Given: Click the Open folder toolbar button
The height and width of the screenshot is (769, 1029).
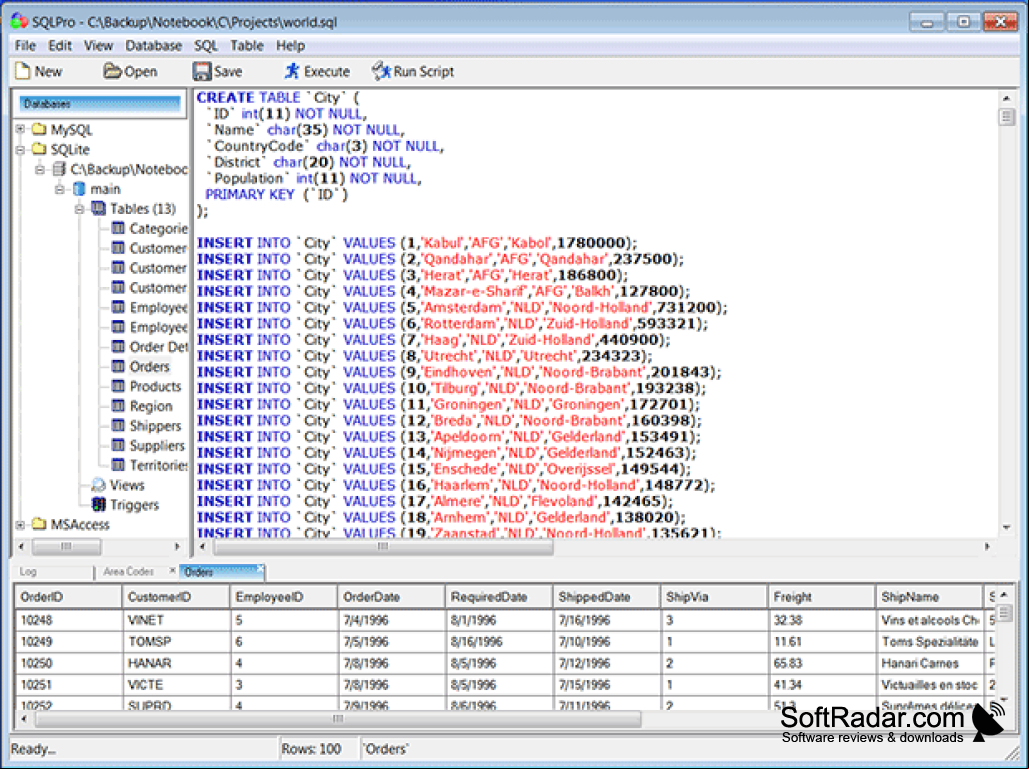Looking at the screenshot, I should 130,71.
